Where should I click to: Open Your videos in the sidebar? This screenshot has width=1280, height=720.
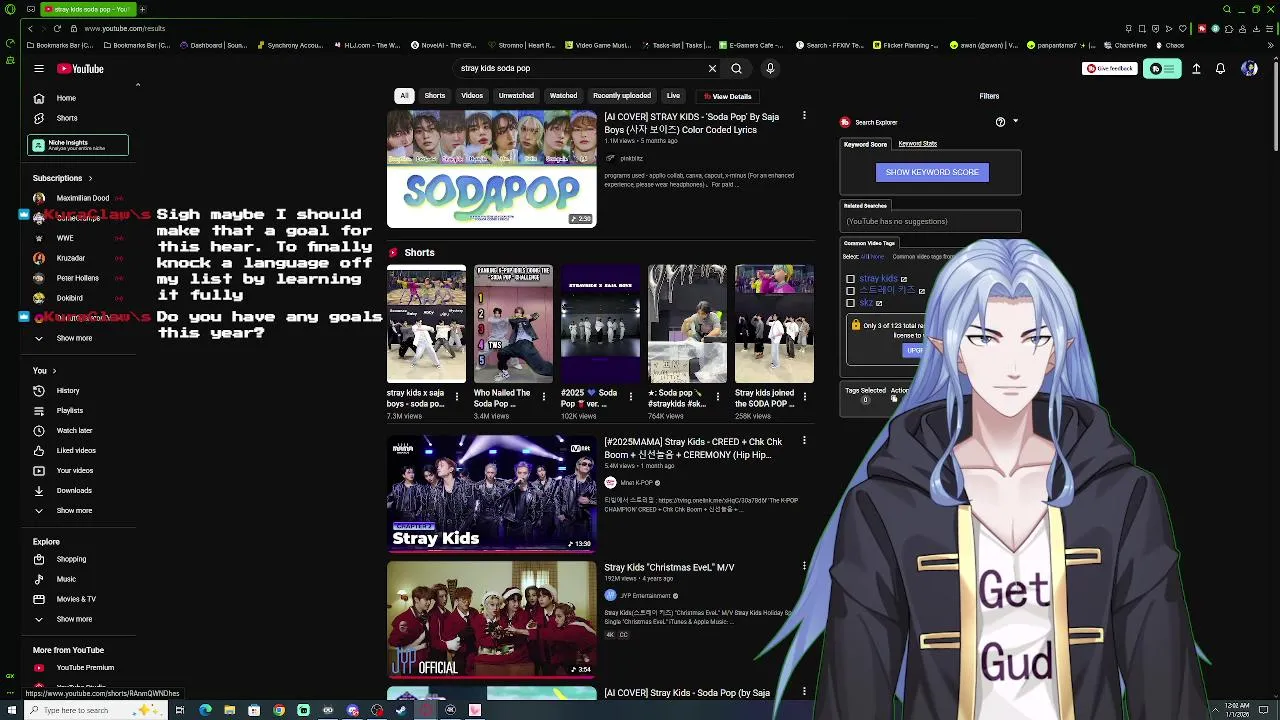click(74, 471)
